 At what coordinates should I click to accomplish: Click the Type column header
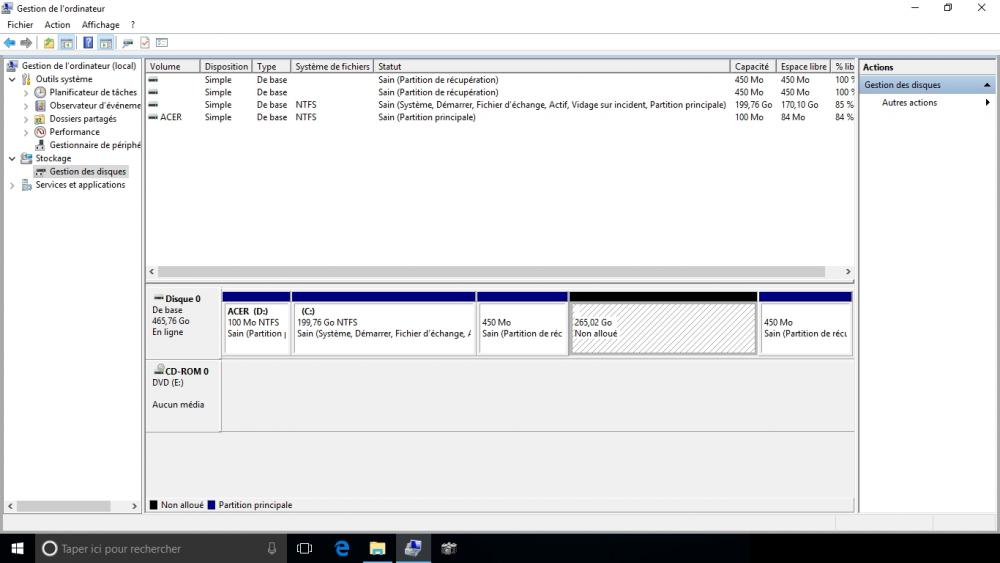tap(272, 66)
